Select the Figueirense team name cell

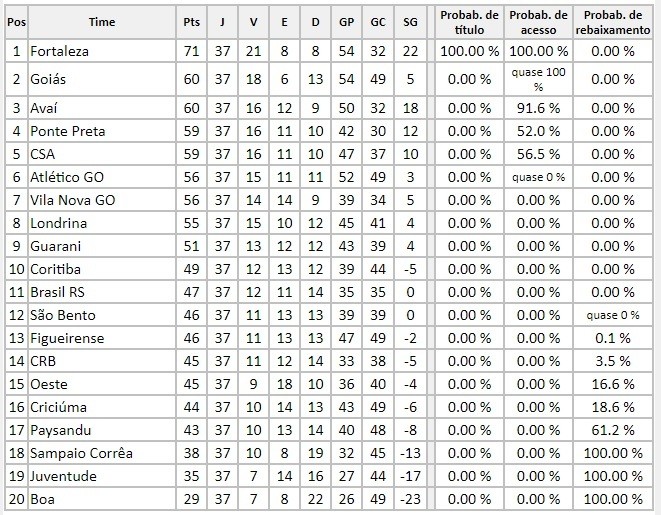[102, 338]
